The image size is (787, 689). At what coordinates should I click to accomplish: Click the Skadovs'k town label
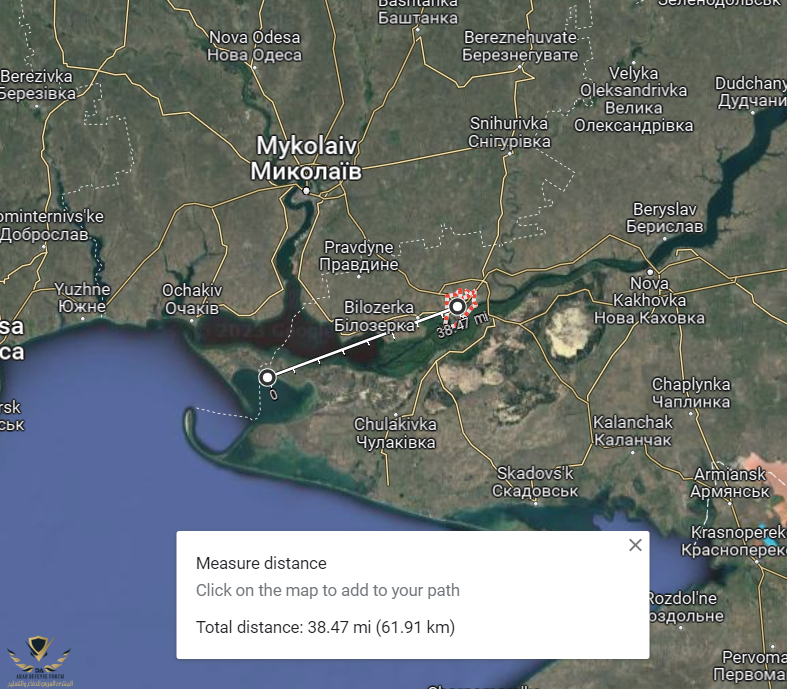pos(535,482)
